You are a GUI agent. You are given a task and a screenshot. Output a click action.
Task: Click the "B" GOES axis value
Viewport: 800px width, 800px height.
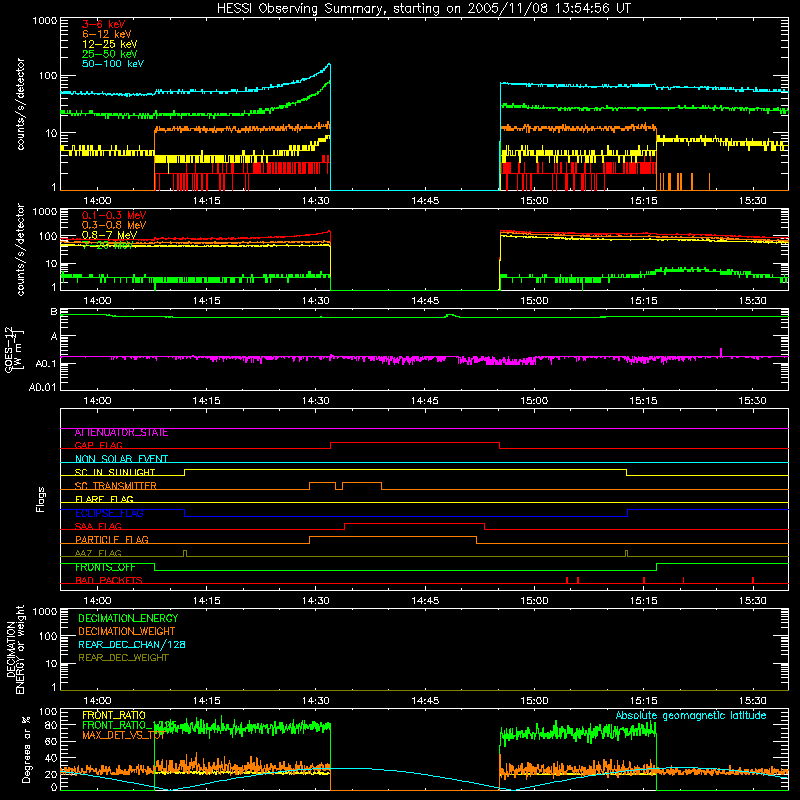tap(54, 312)
